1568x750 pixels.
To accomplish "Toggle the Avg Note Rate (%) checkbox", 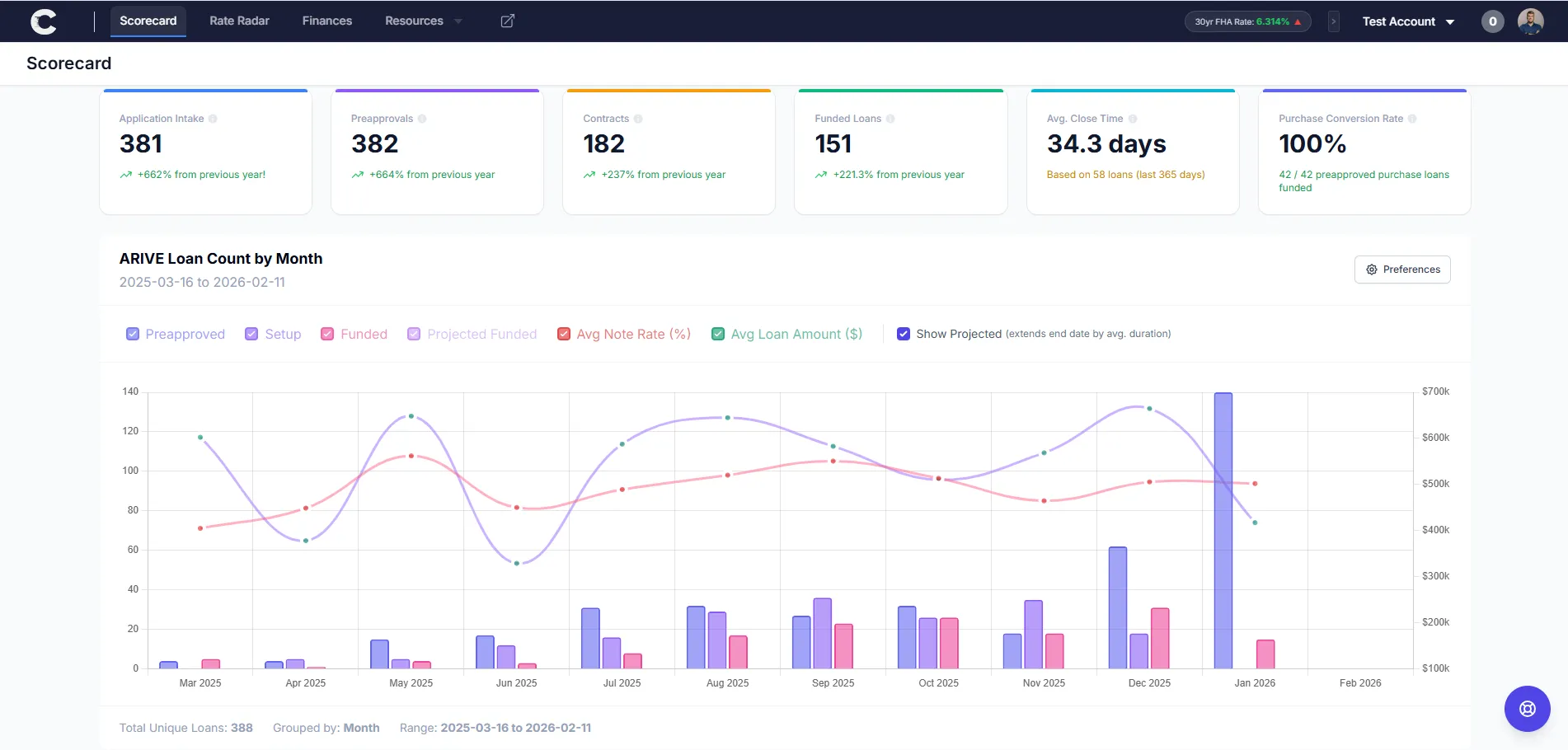I will pyautogui.click(x=564, y=334).
